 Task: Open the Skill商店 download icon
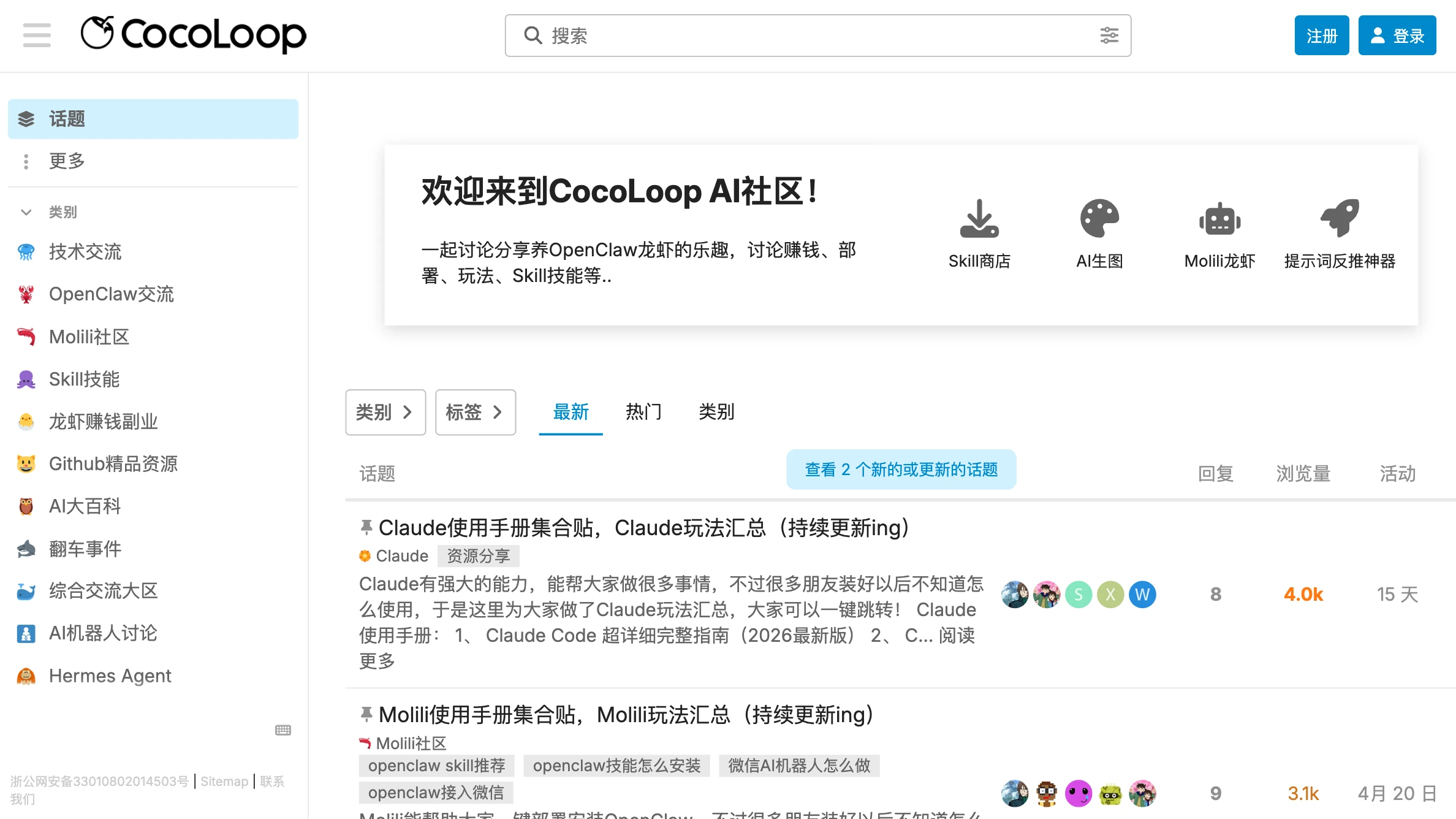click(979, 218)
